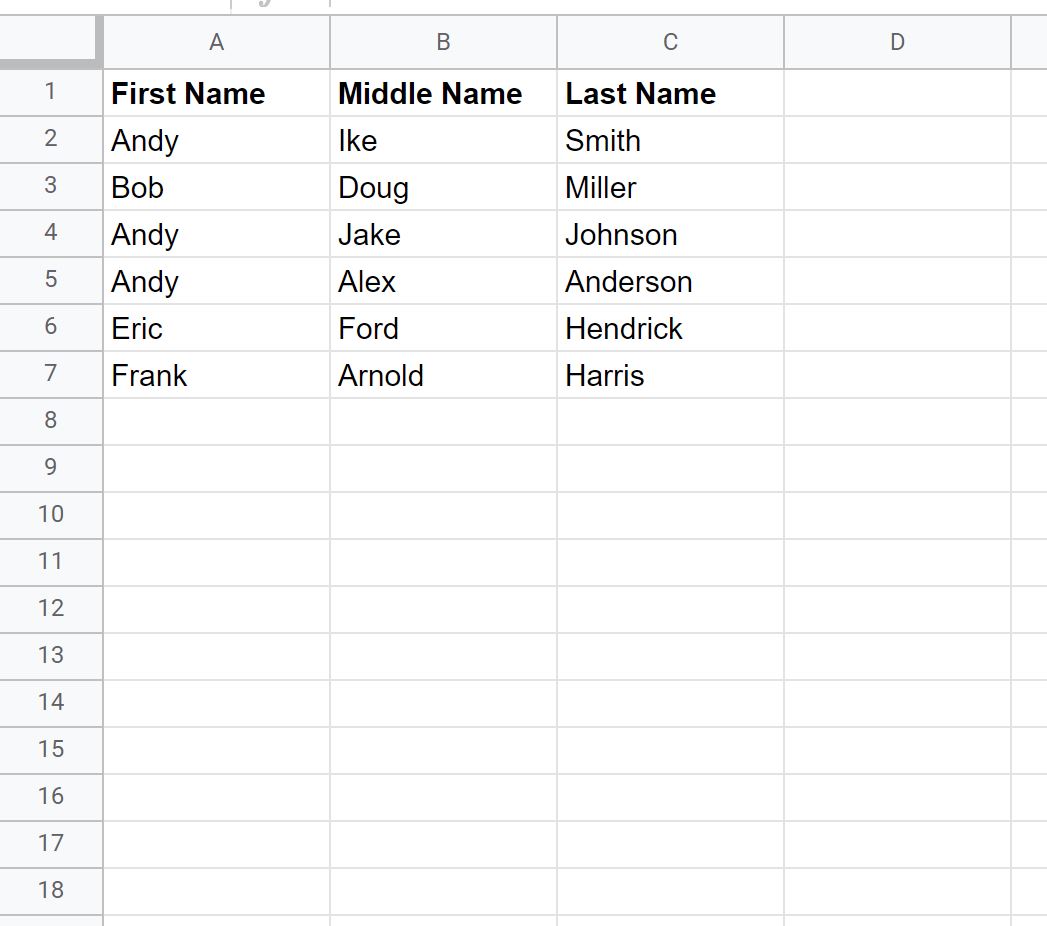1047x926 pixels.
Task: Select the cell containing Ike
Action: point(443,140)
